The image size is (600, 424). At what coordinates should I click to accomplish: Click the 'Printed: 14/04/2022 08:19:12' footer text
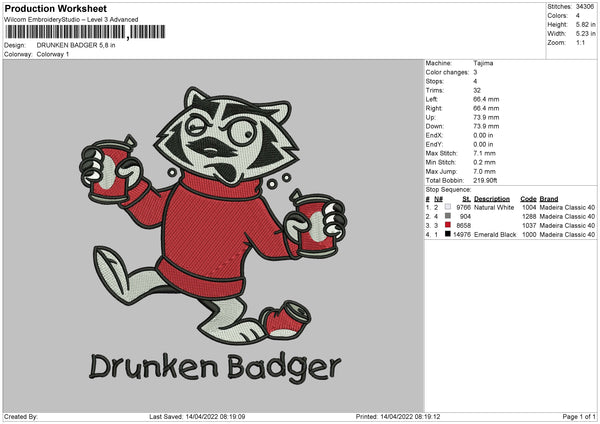(x=398, y=417)
